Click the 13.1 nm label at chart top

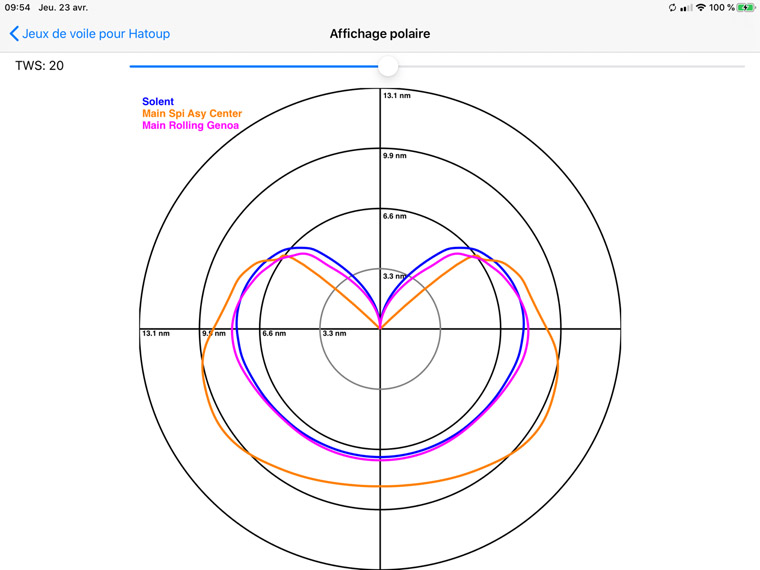click(x=396, y=96)
